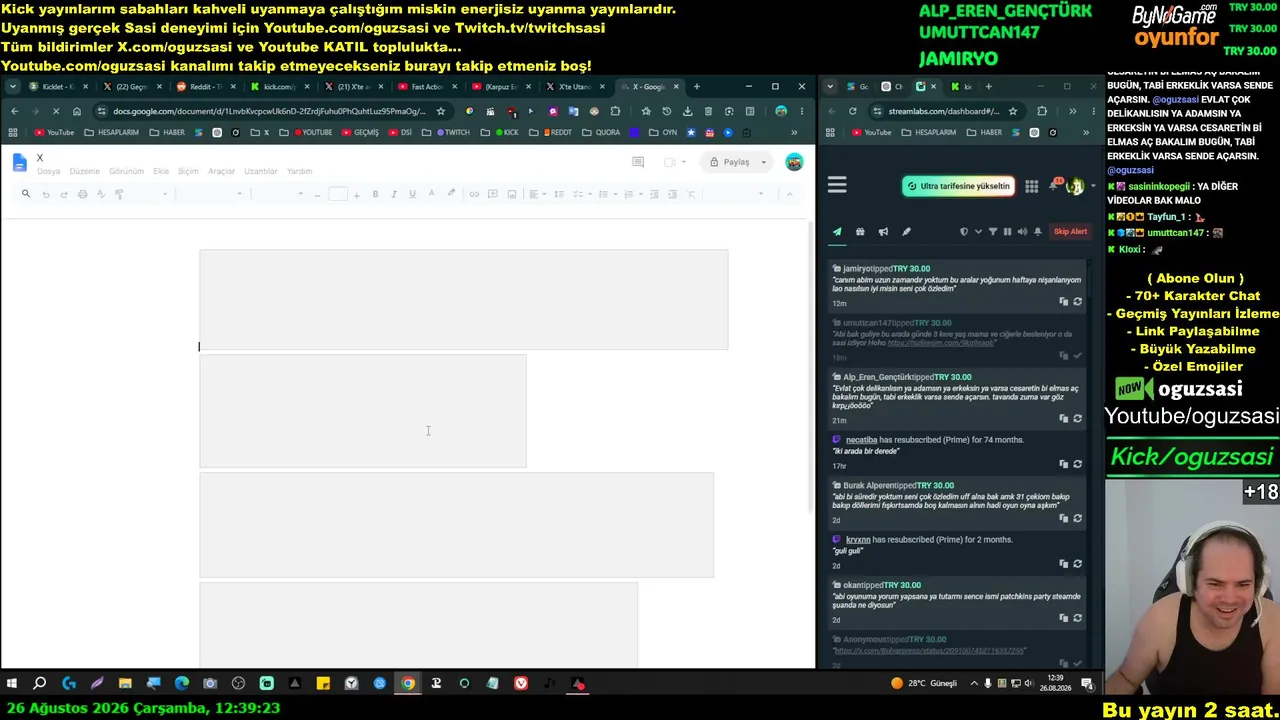Click the font size input box
The image size is (1280, 720).
click(x=338, y=194)
